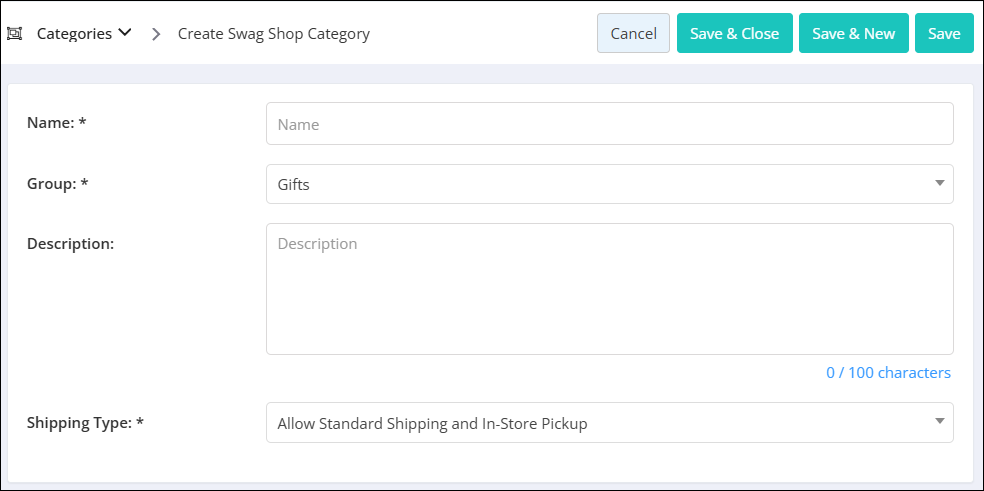Focus the Name input field
This screenshot has width=984, height=491.
pyautogui.click(x=609, y=124)
